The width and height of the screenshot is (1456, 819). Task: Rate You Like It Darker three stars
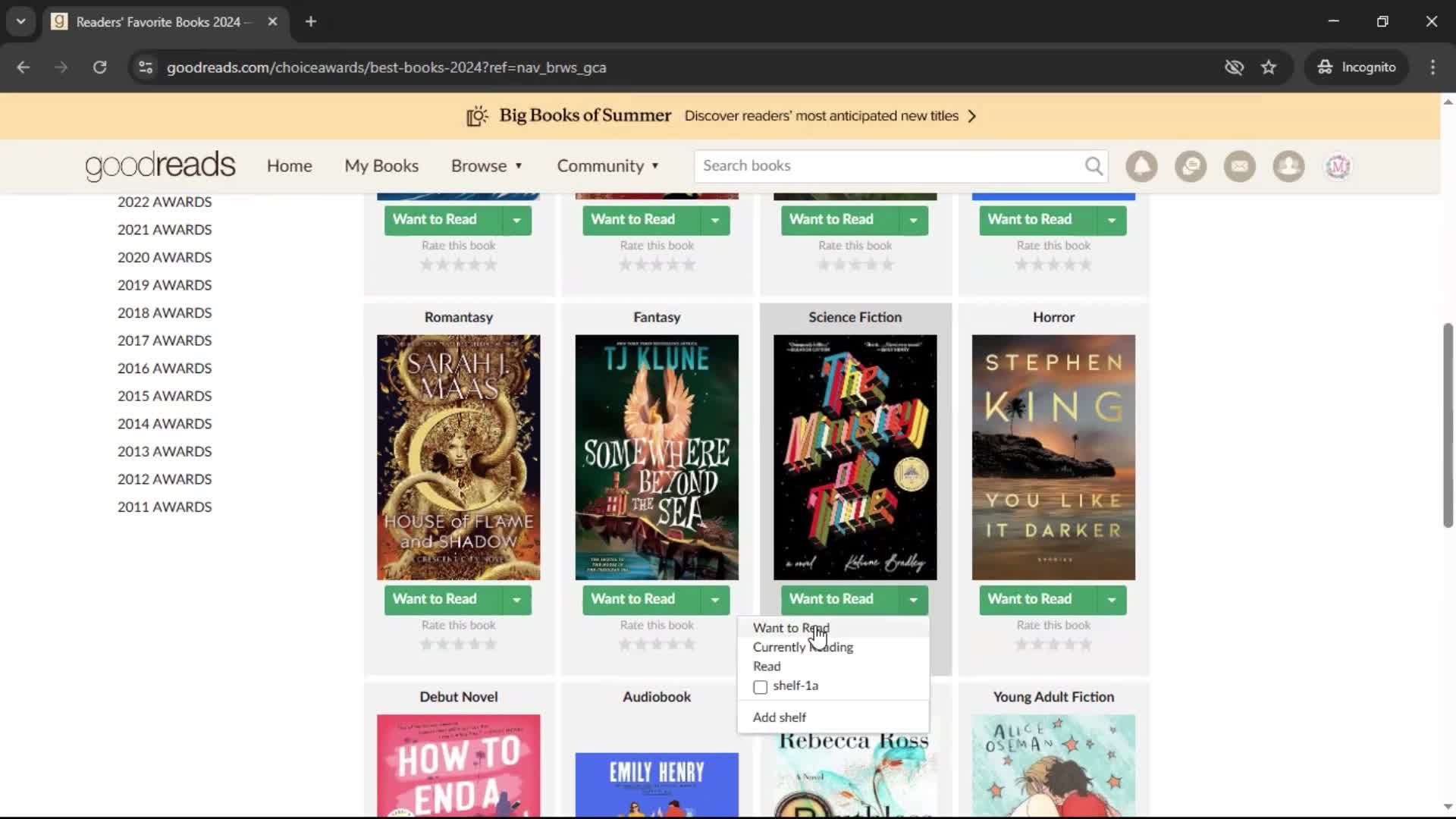(x=1054, y=645)
